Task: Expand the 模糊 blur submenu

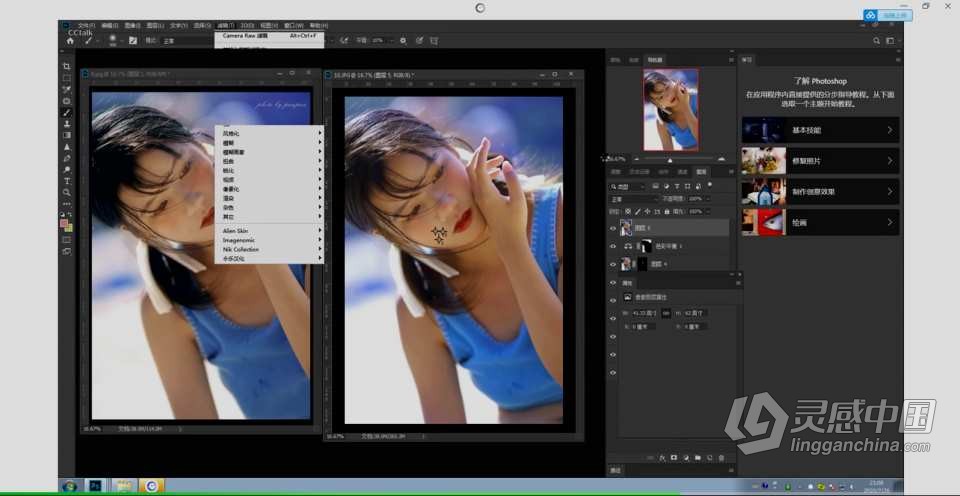Action: 269,143
